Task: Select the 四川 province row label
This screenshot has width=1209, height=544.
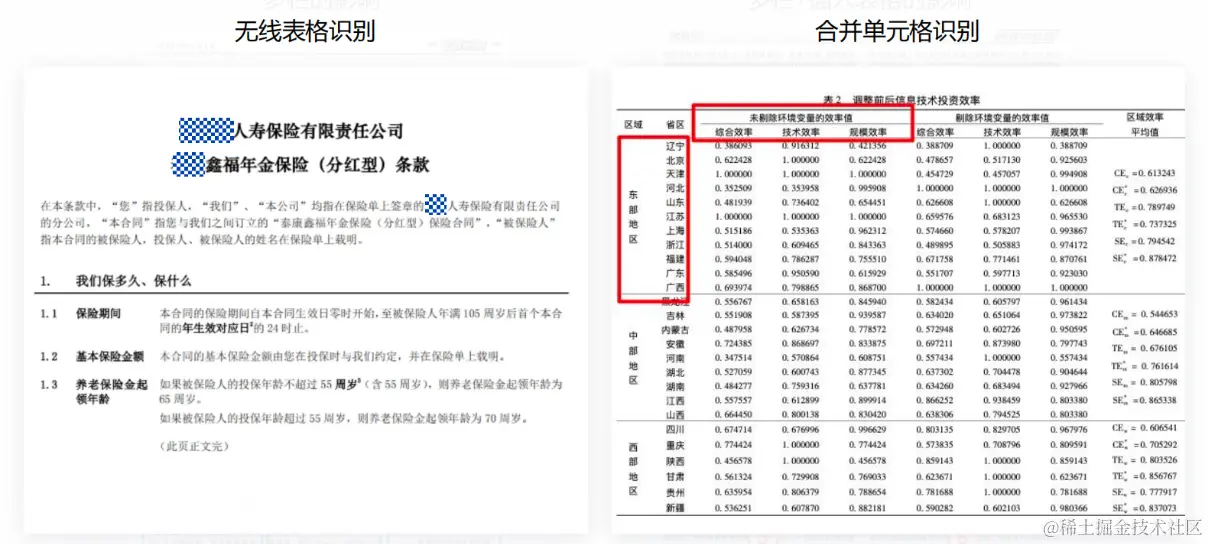Action: coord(675,430)
